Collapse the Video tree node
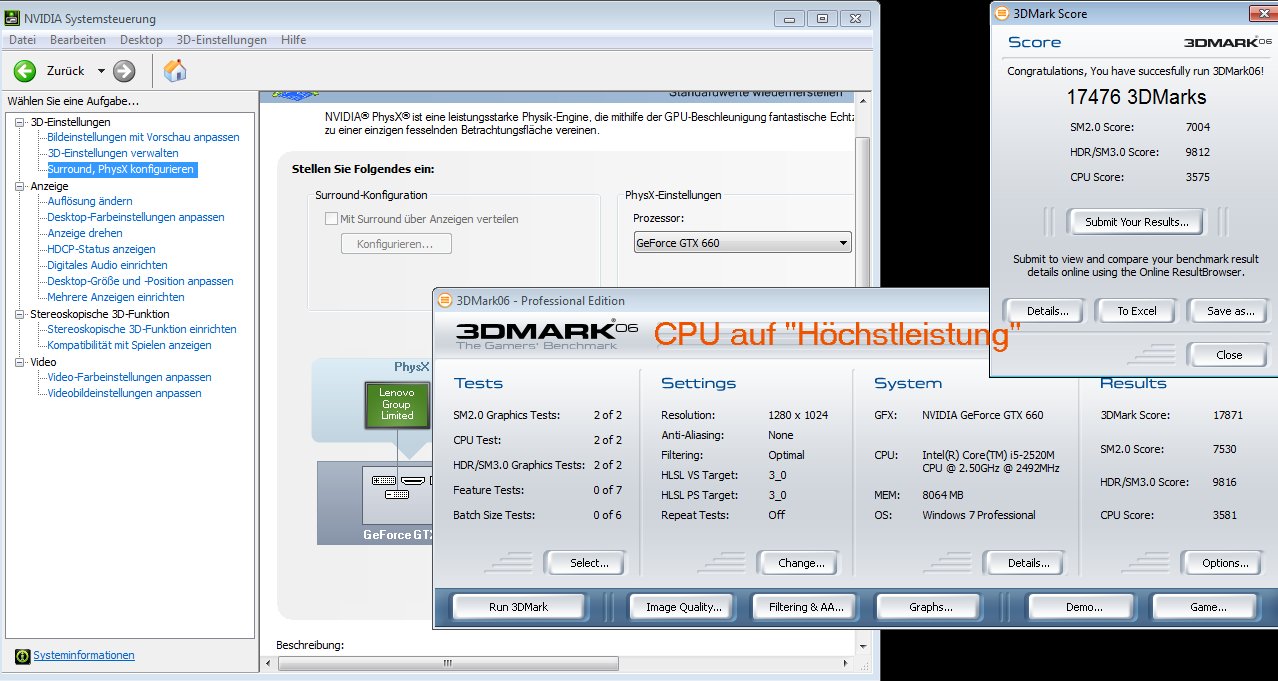 point(20,362)
